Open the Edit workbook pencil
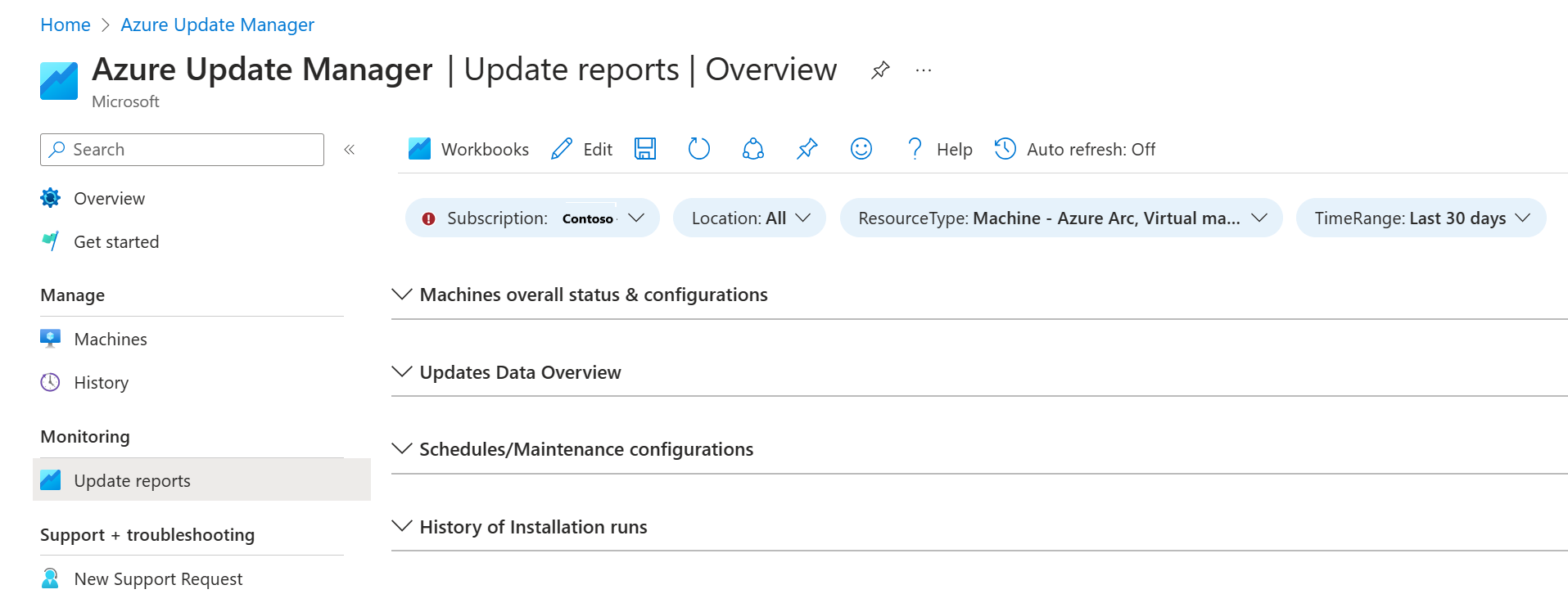Viewport: 1568px width, 612px height. (582, 149)
